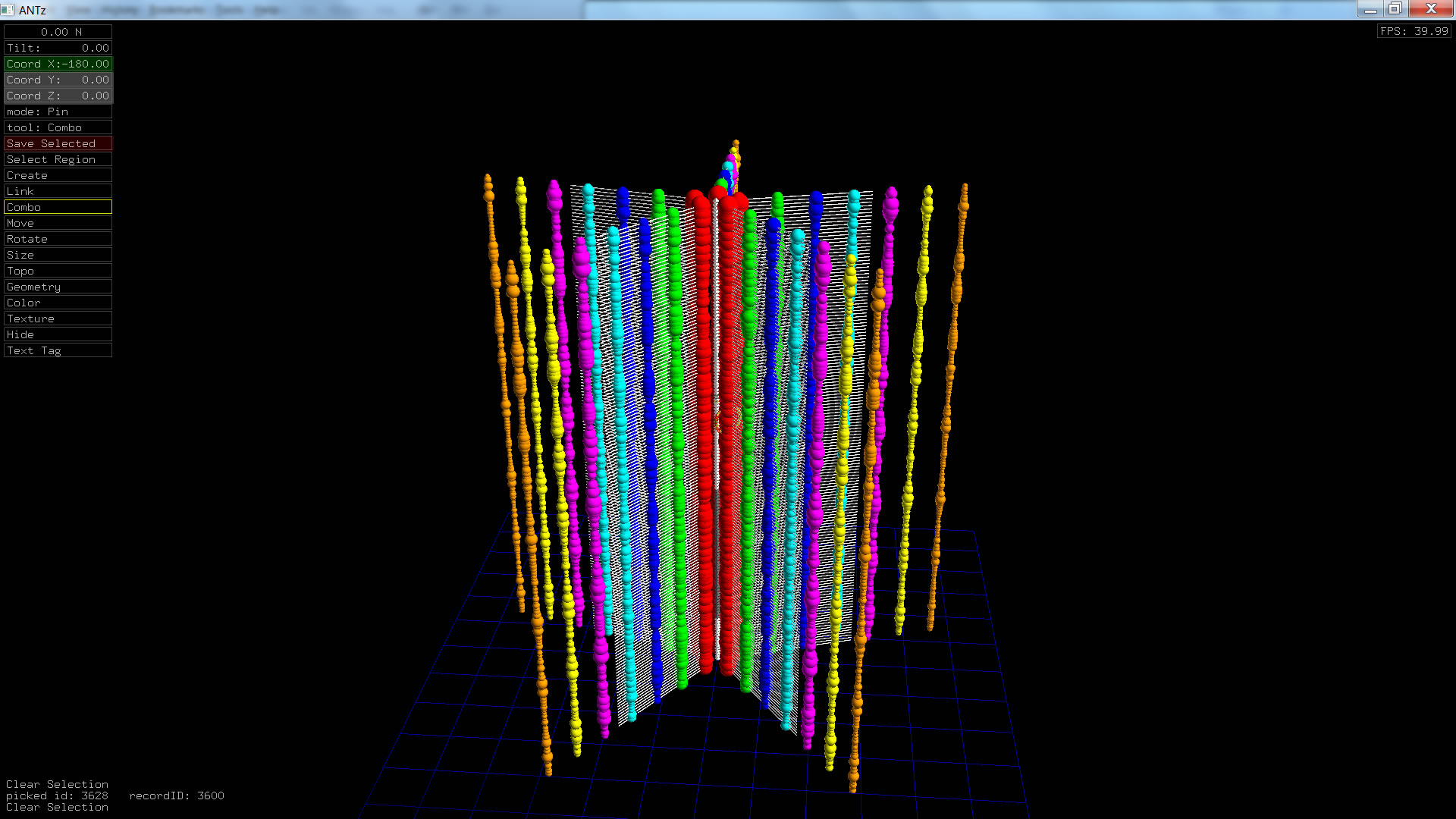1456x819 pixels.
Task: Select the Text Tag tool
Action: pos(58,350)
